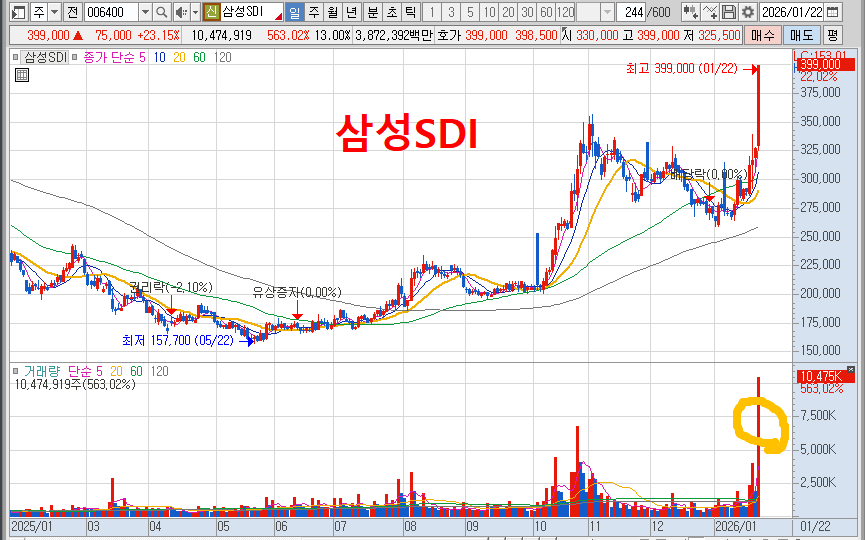Choose the 10 interval button
Viewport: 865px width, 540px height.
point(489,12)
